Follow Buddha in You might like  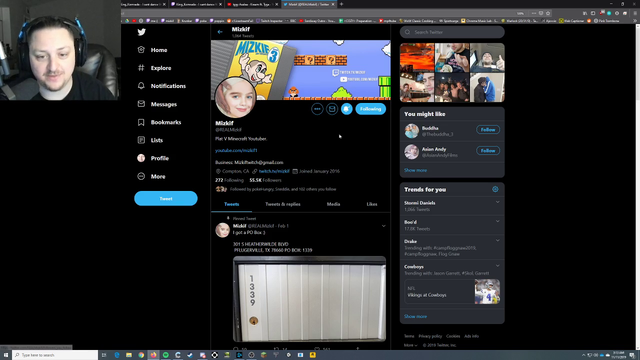pos(488,129)
